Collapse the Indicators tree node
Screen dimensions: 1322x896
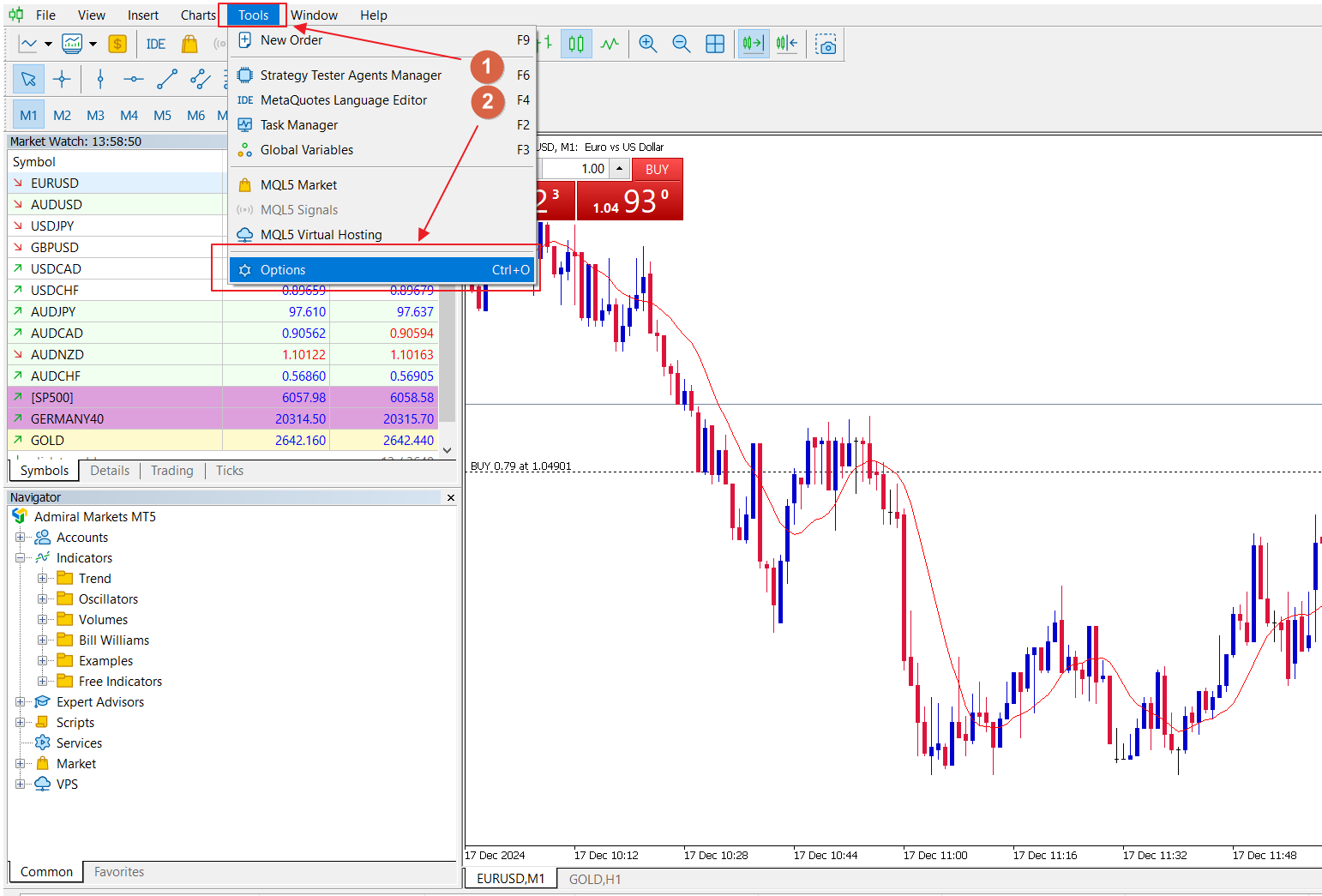pyautogui.click(x=20, y=558)
